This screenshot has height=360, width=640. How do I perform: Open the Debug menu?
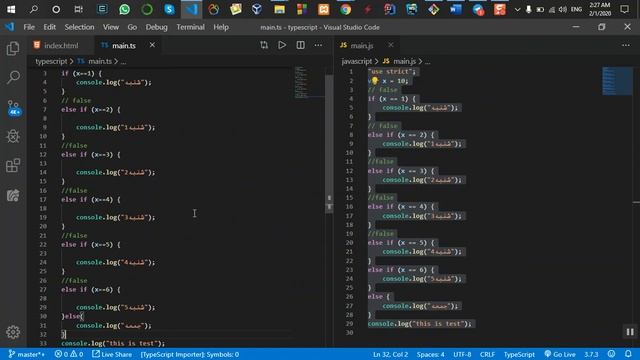click(156, 27)
